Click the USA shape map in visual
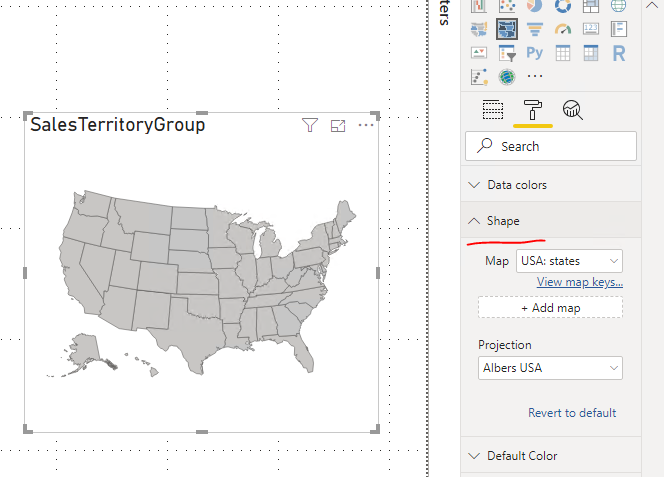Screen dimensions: 664x477 point(201,283)
